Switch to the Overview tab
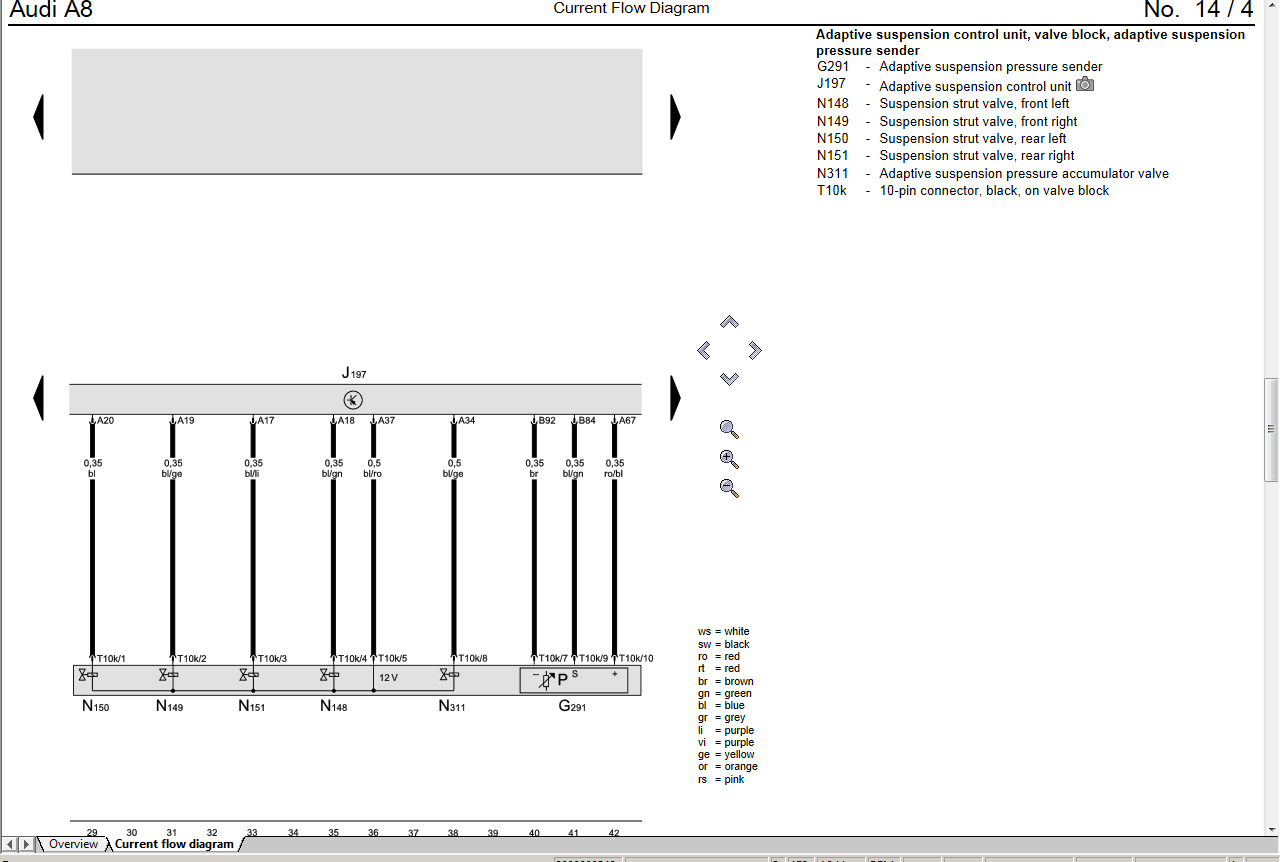Viewport: 1280px width, 862px height. 73,844
